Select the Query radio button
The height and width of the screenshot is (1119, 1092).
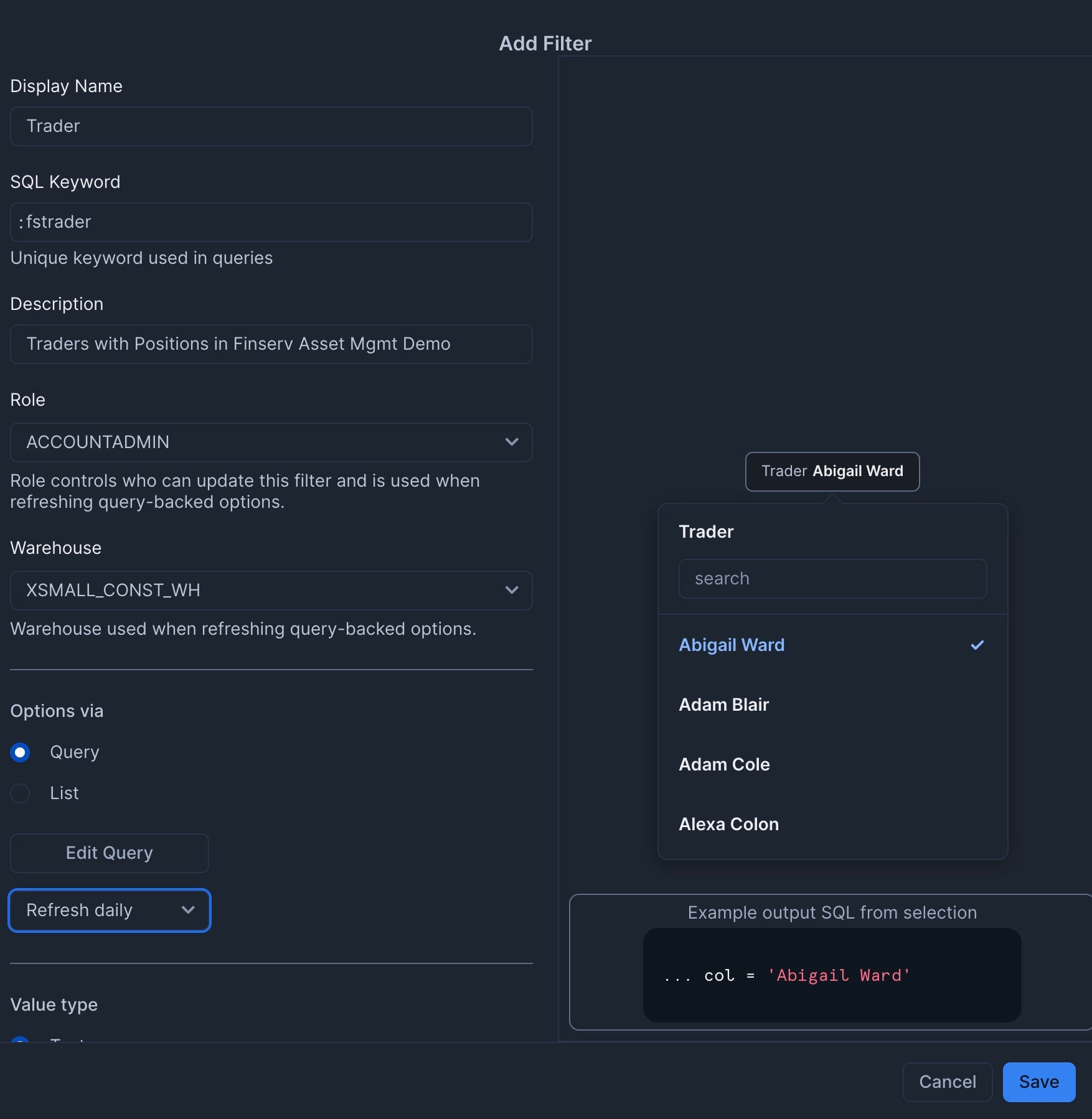click(x=21, y=752)
